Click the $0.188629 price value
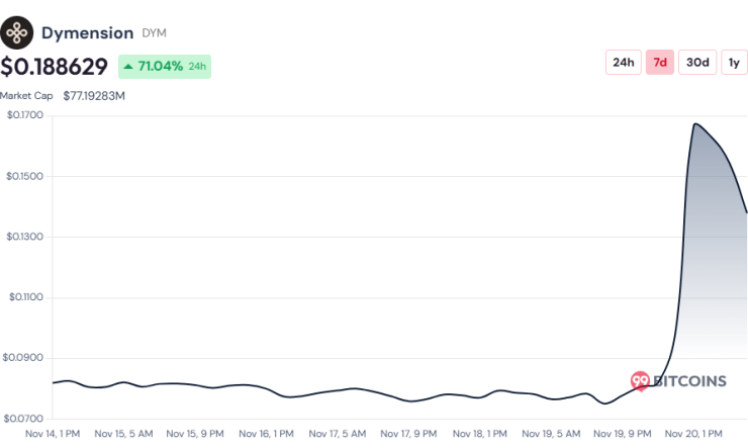This screenshot has width=748, height=448. point(54,67)
